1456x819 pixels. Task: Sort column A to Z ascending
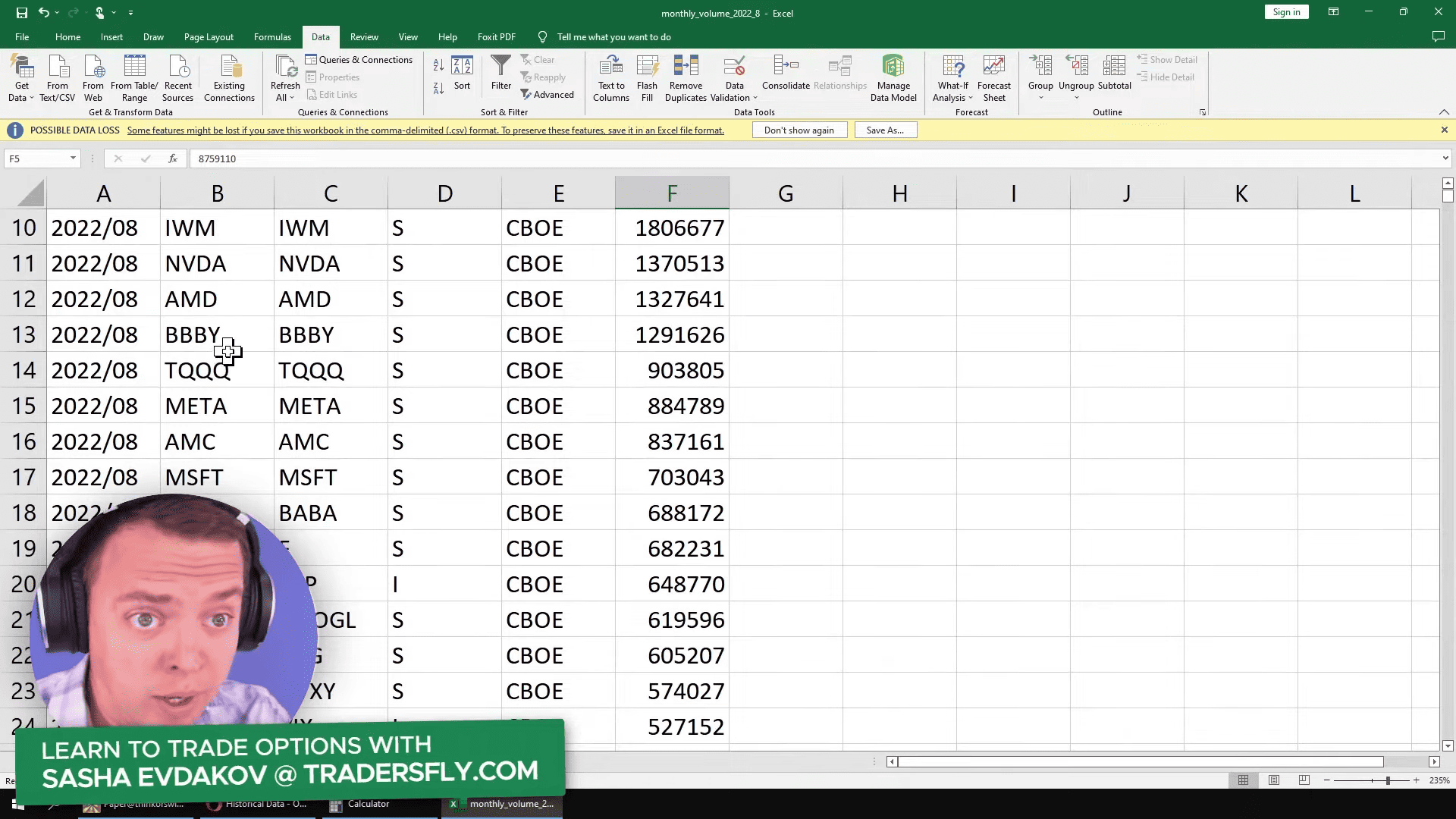(438, 66)
